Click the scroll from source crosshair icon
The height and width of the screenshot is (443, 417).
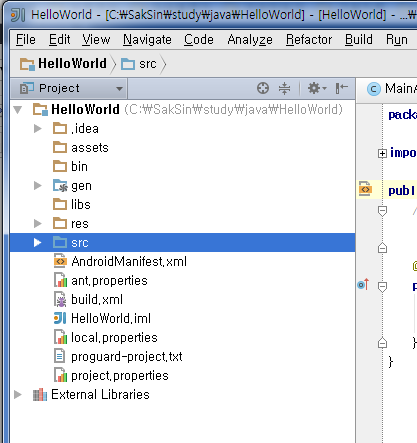[x=263, y=88]
